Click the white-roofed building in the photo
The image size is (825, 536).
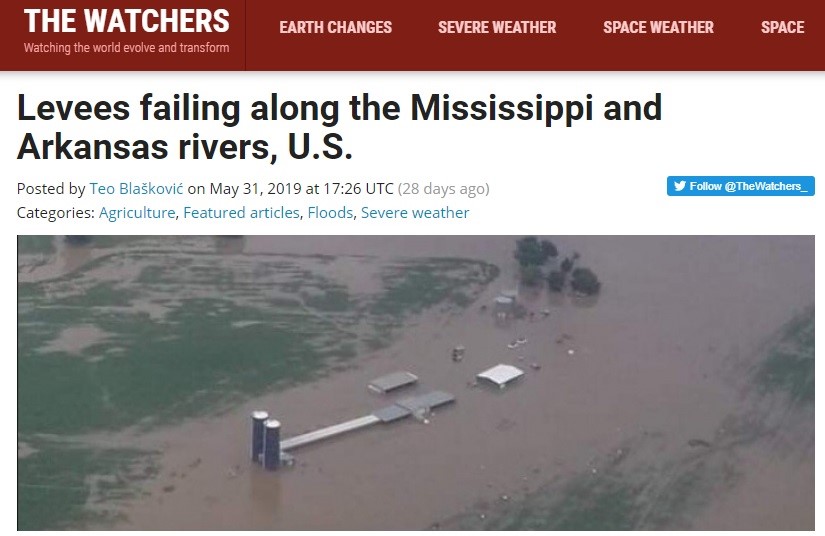[x=500, y=376]
